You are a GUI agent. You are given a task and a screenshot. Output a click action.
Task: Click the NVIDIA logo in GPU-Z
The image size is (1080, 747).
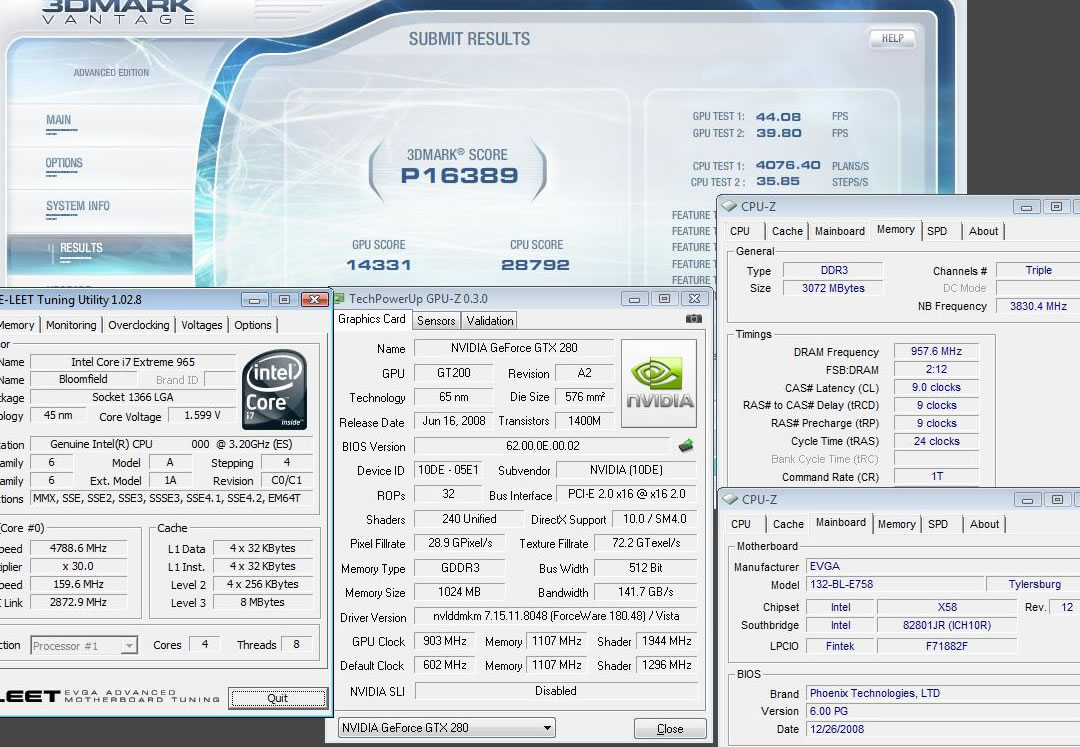[x=659, y=383]
